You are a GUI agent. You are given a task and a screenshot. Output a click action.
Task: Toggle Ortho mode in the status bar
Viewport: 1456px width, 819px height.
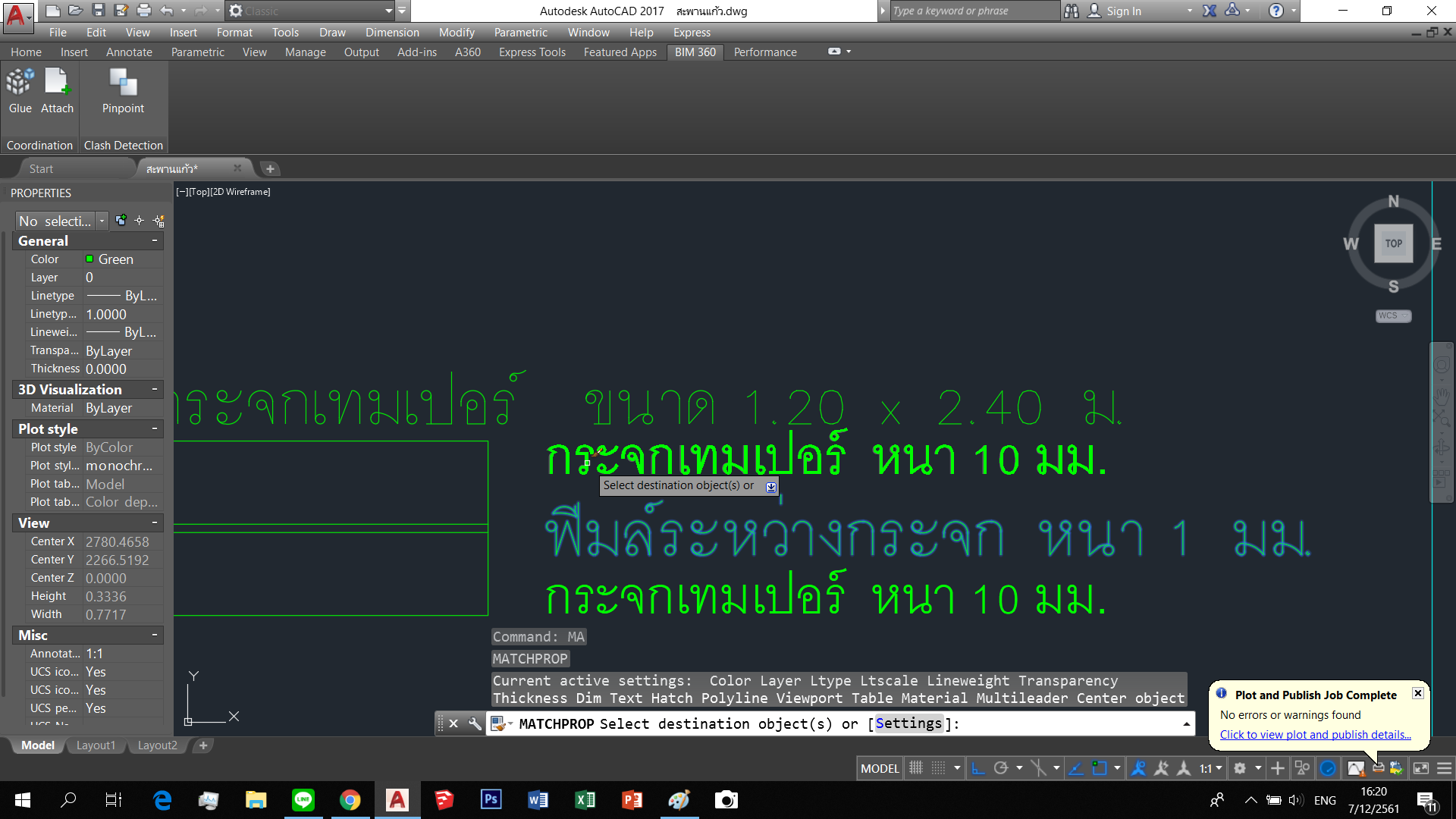(x=978, y=768)
